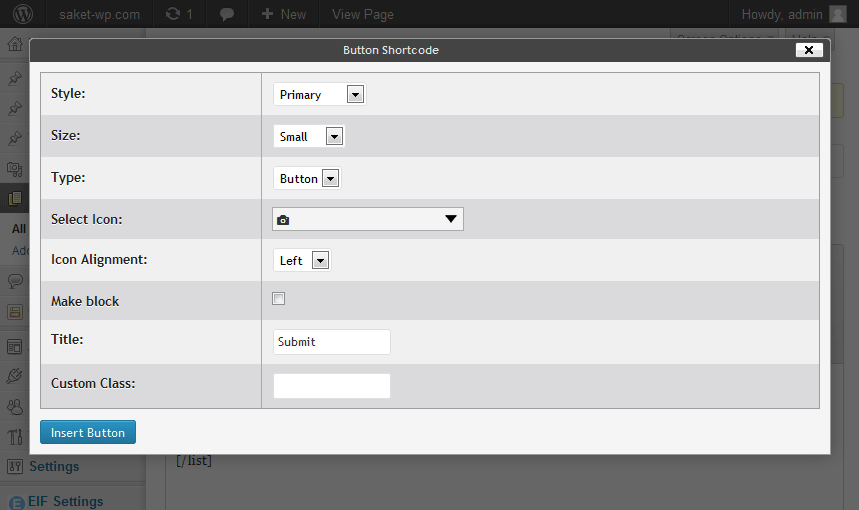Open the Tools icon in sidebar
This screenshot has height=510, width=859.
(x=15, y=437)
